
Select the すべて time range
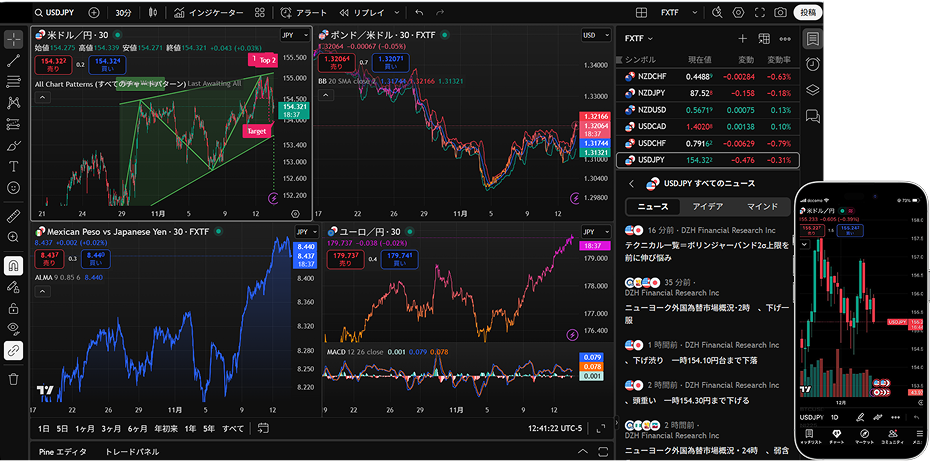point(233,428)
